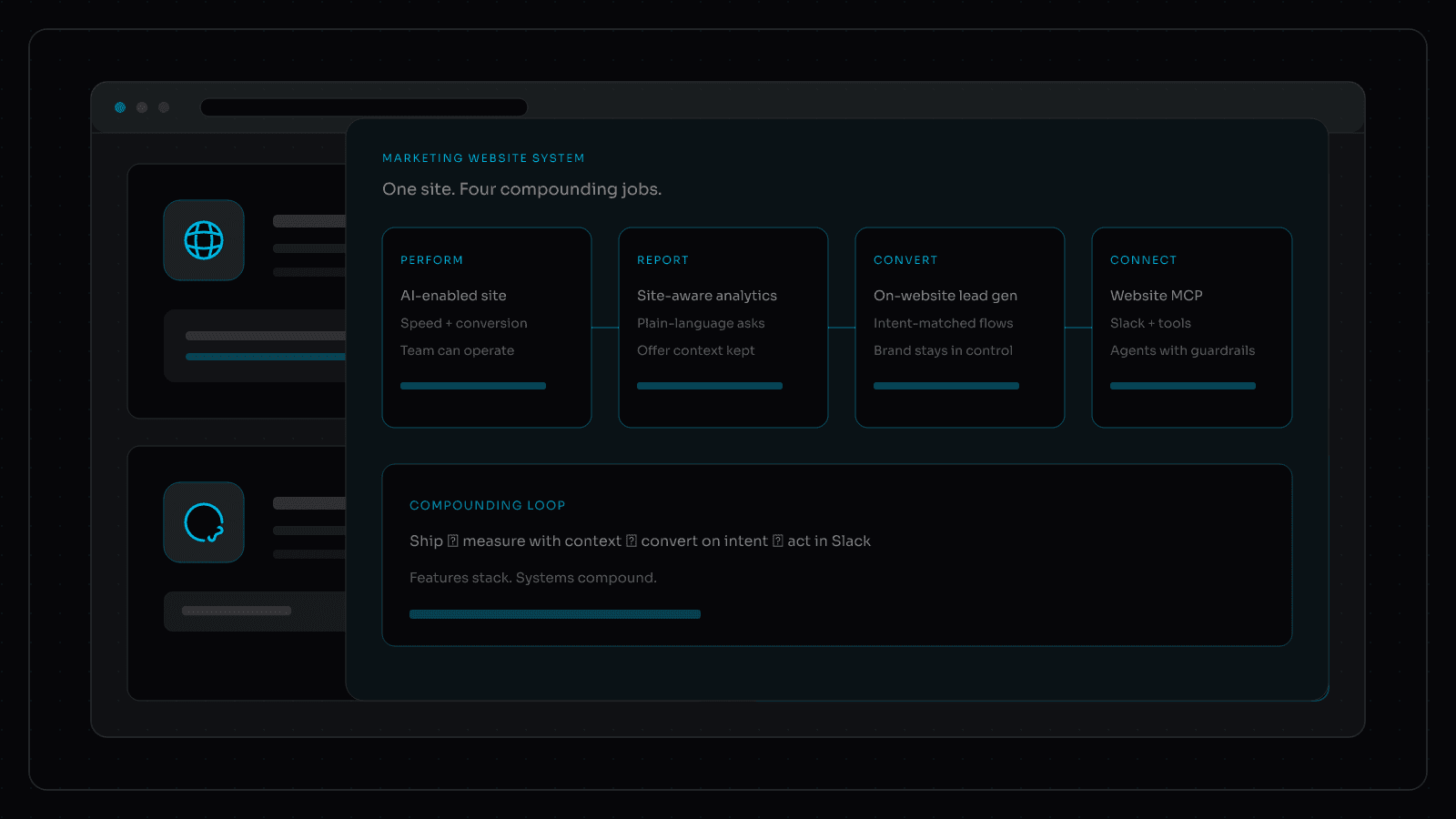This screenshot has width=1456, height=819.
Task: Click the Compounding Loop progress bar
Action: click(x=555, y=614)
